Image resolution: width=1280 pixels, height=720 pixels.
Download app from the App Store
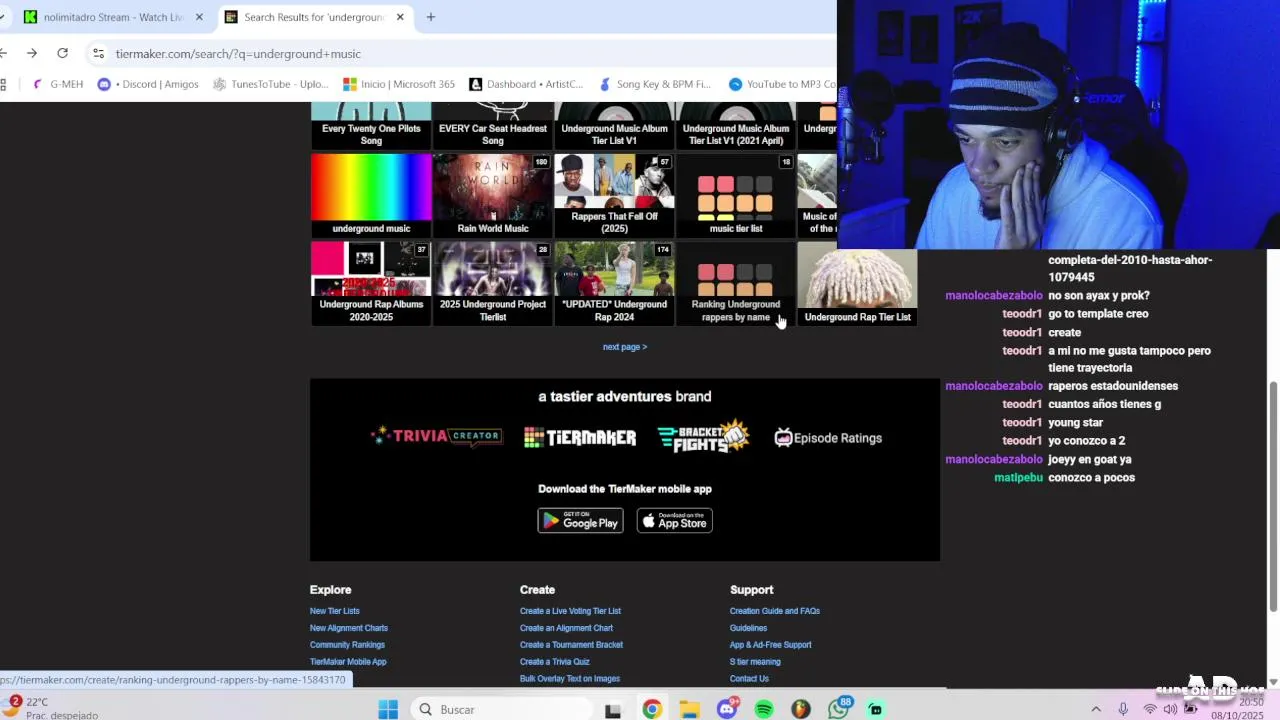tap(675, 521)
